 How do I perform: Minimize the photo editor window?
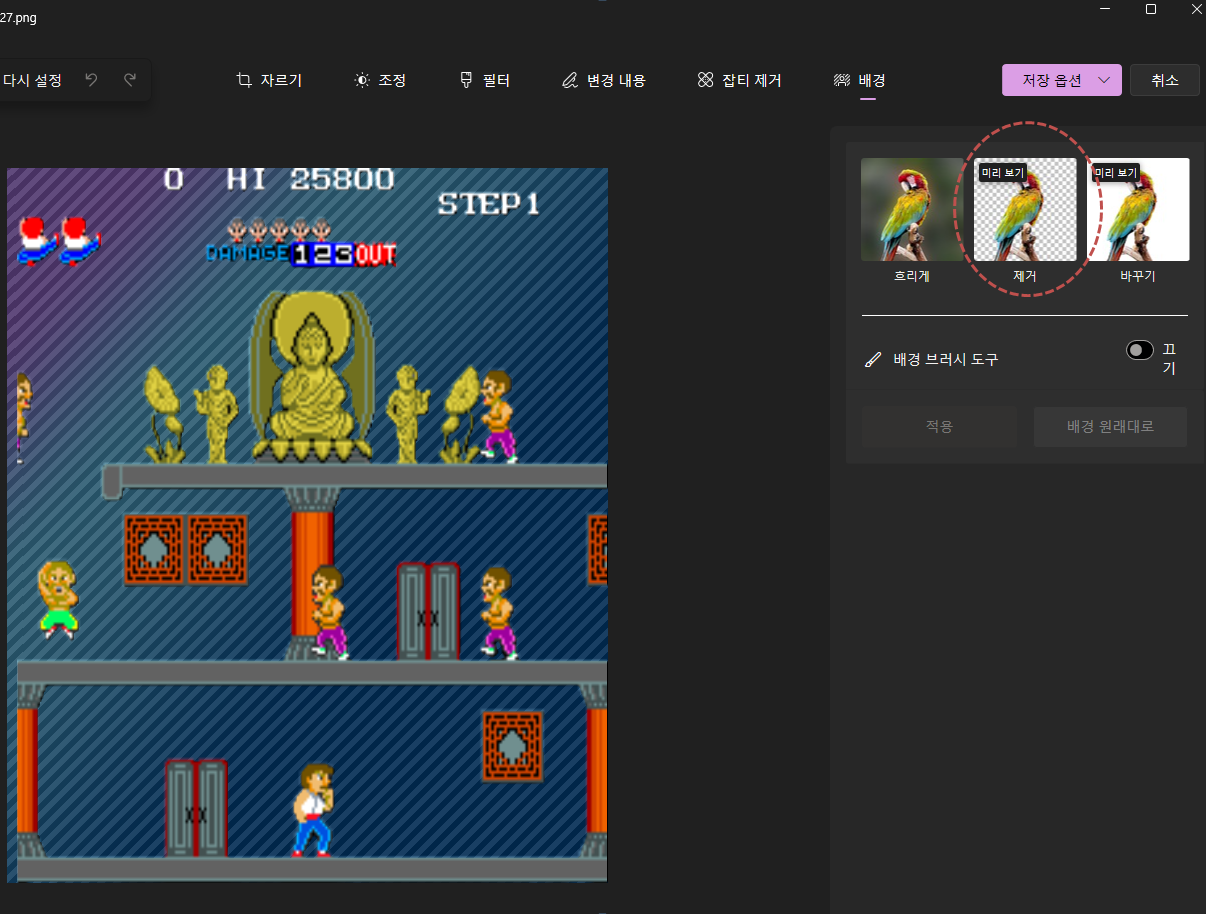(1105, 9)
